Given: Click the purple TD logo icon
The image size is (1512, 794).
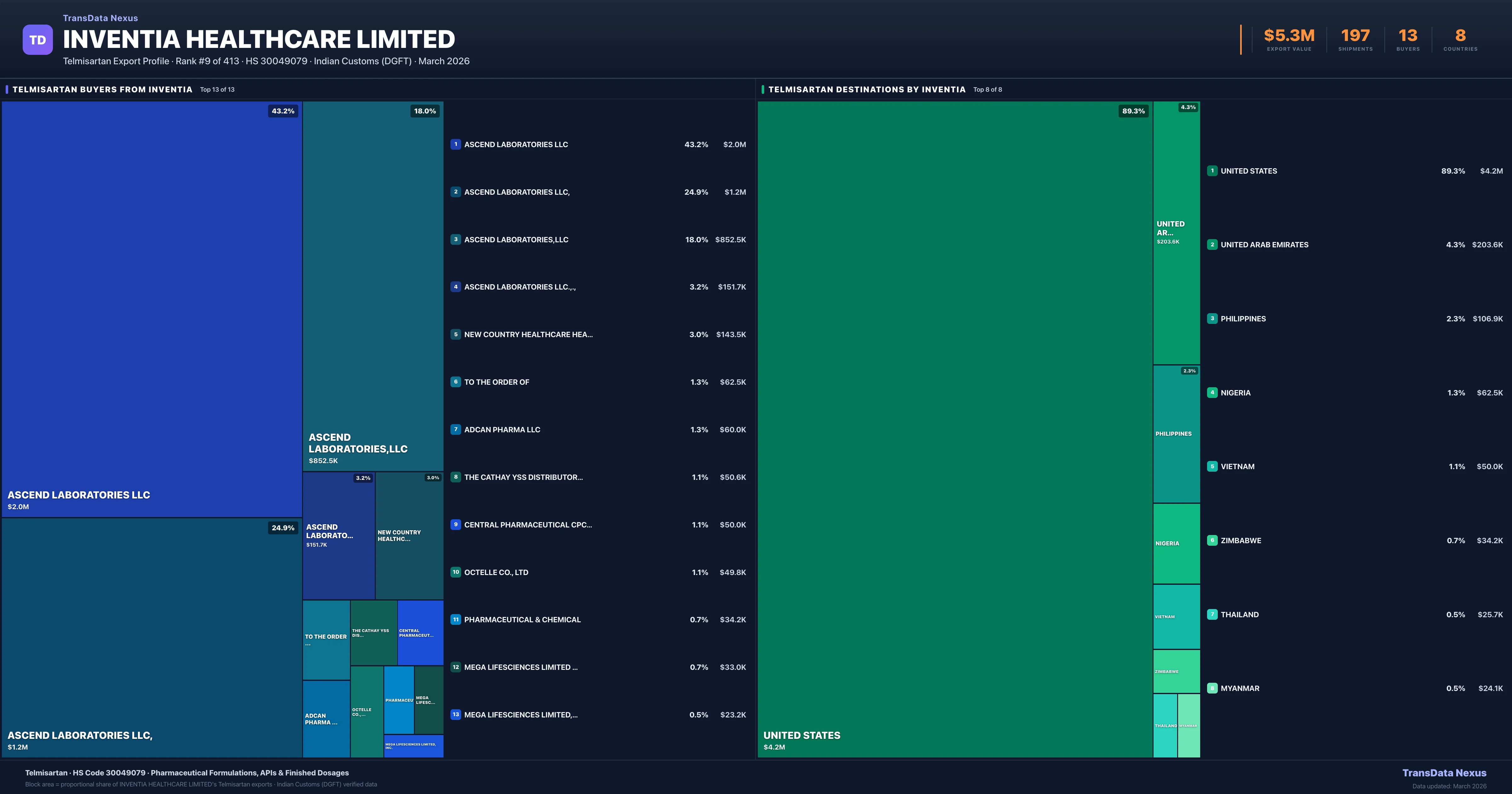Looking at the screenshot, I should 37,40.
